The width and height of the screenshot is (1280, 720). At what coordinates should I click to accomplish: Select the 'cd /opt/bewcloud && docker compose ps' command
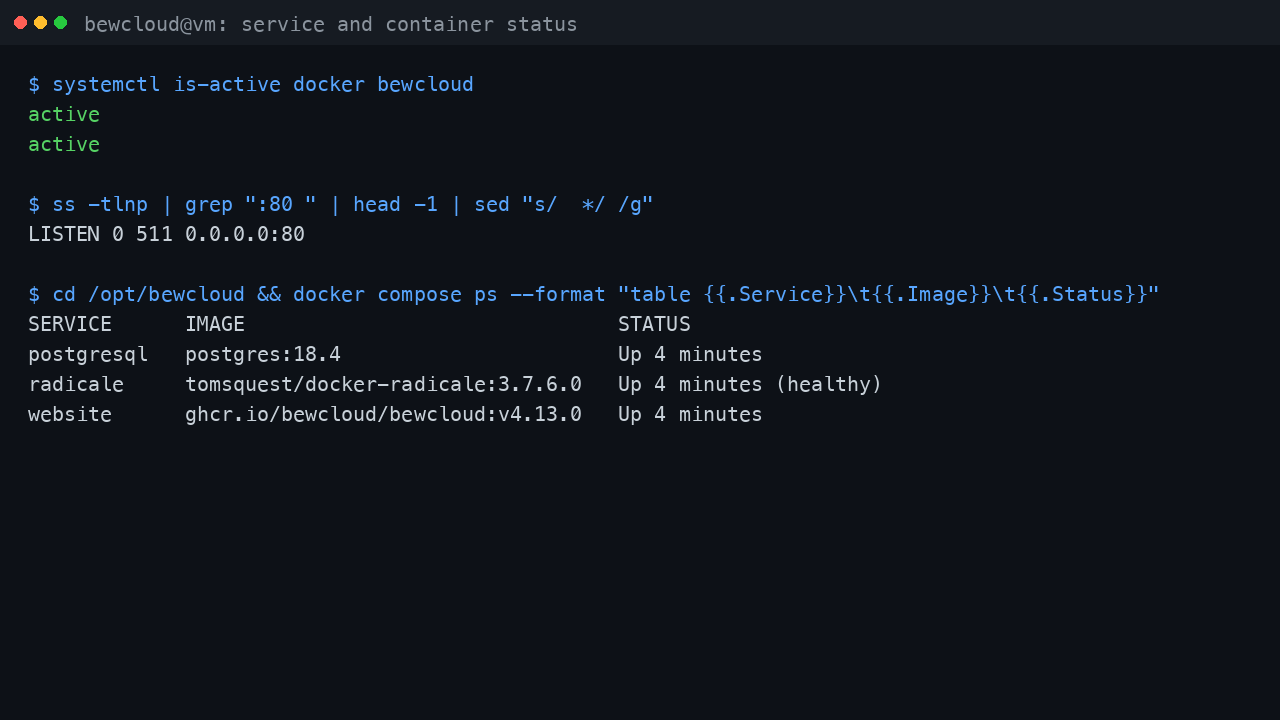point(594,295)
